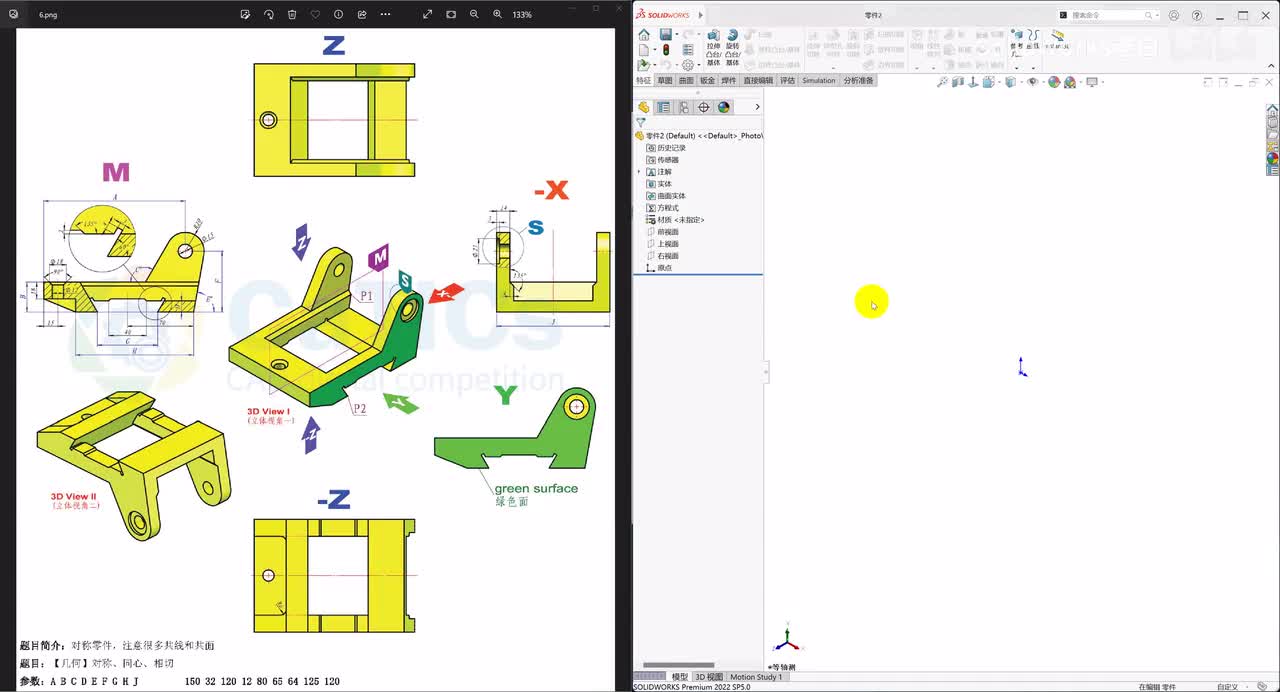The width and height of the screenshot is (1280, 692).
Task: Open the File Properties icon
Action: 688,49
